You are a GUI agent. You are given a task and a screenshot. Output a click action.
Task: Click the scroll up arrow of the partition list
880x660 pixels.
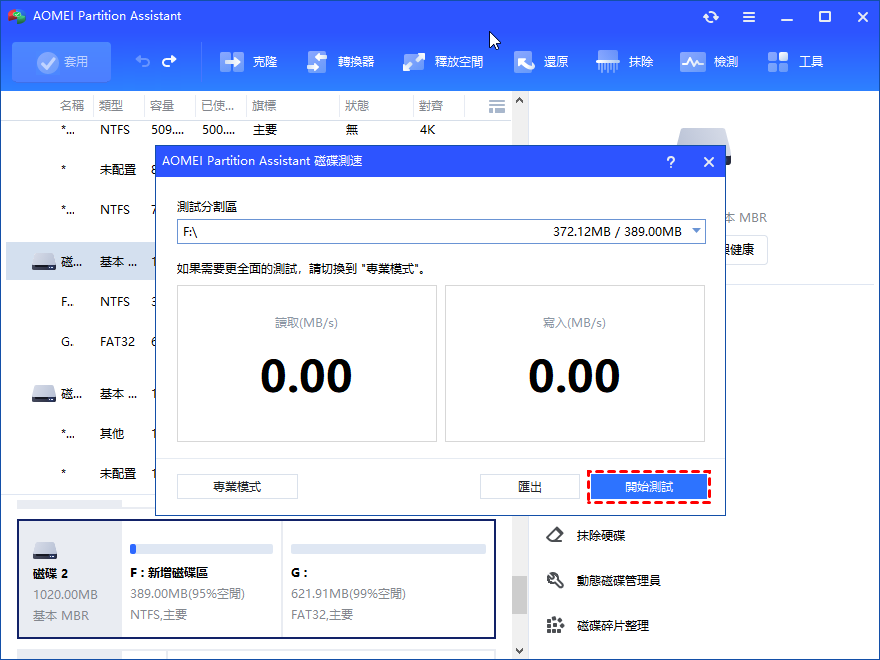519,100
